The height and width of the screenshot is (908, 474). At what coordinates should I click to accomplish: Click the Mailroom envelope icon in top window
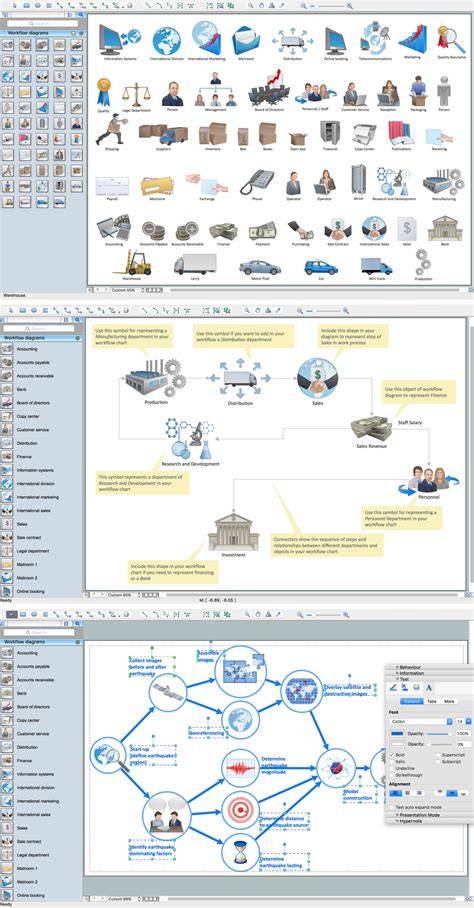(x=246, y=41)
